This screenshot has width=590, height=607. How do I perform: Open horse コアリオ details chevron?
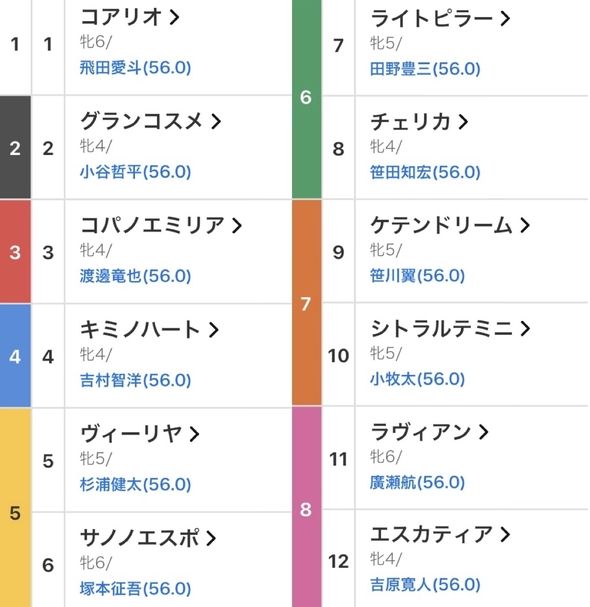[175, 17]
